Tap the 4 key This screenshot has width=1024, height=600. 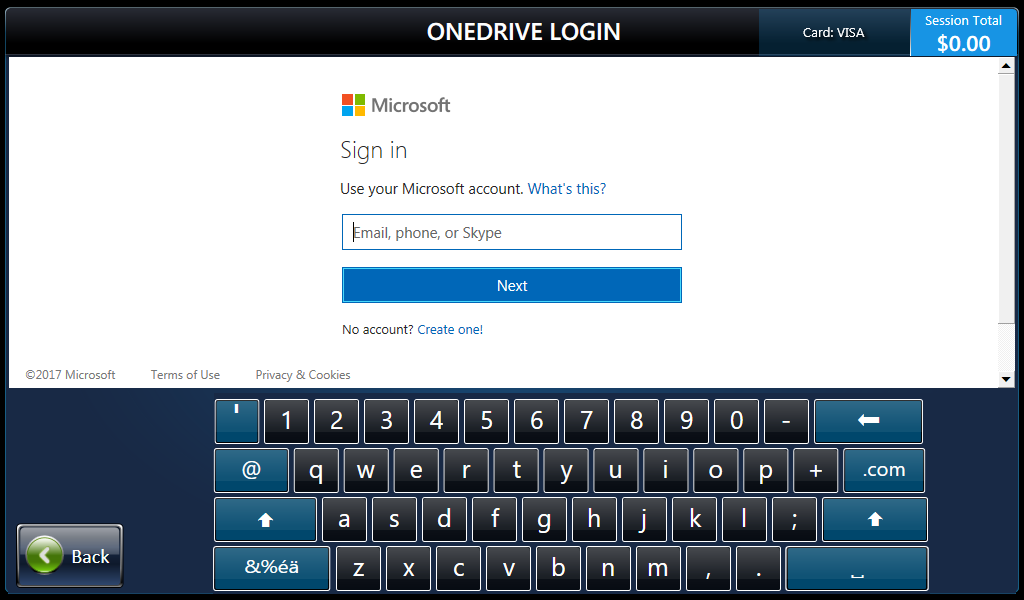coord(436,421)
